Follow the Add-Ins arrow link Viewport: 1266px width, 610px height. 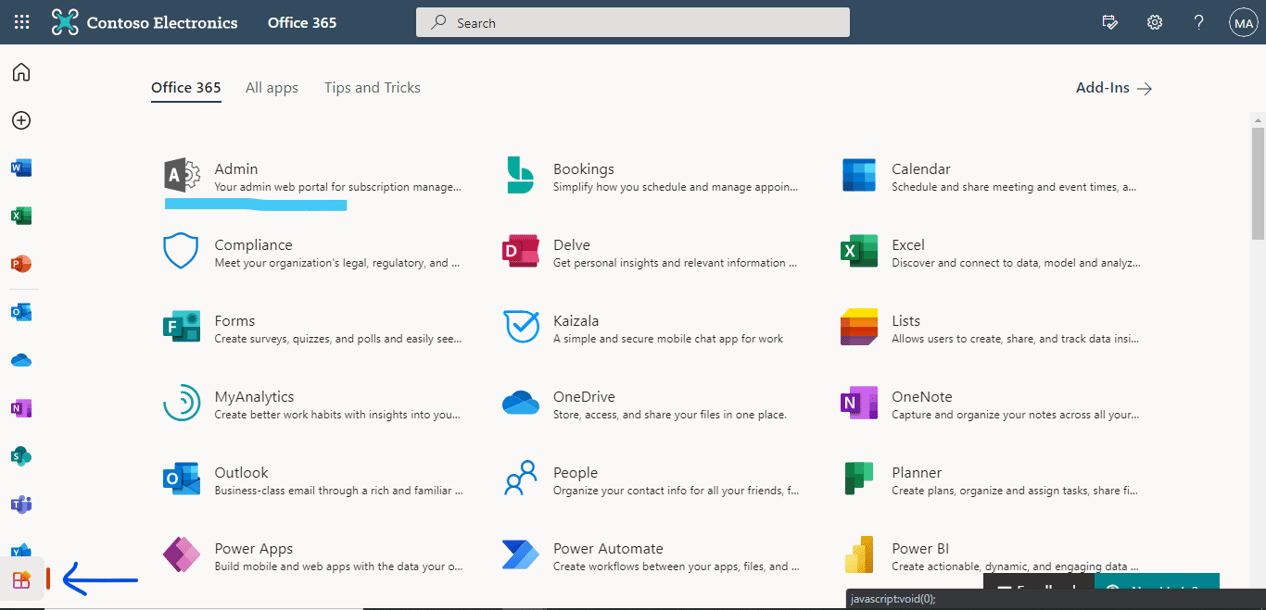tap(1114, 88)
